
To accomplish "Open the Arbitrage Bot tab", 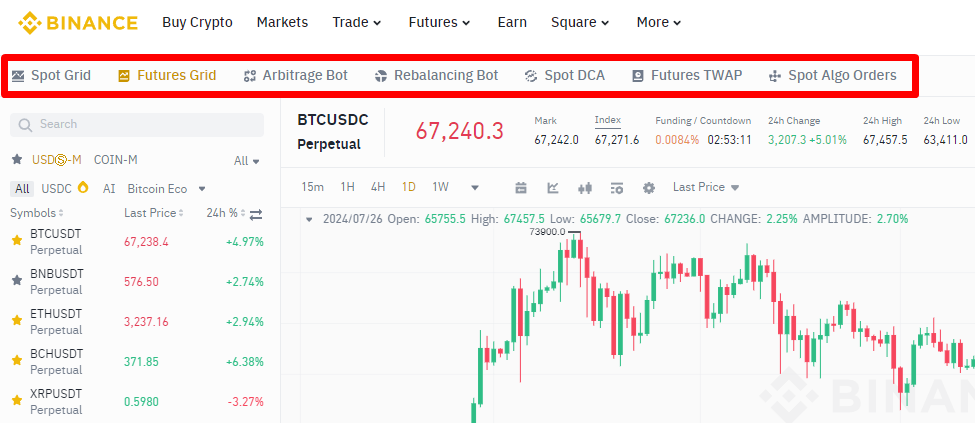I will 296,75.
